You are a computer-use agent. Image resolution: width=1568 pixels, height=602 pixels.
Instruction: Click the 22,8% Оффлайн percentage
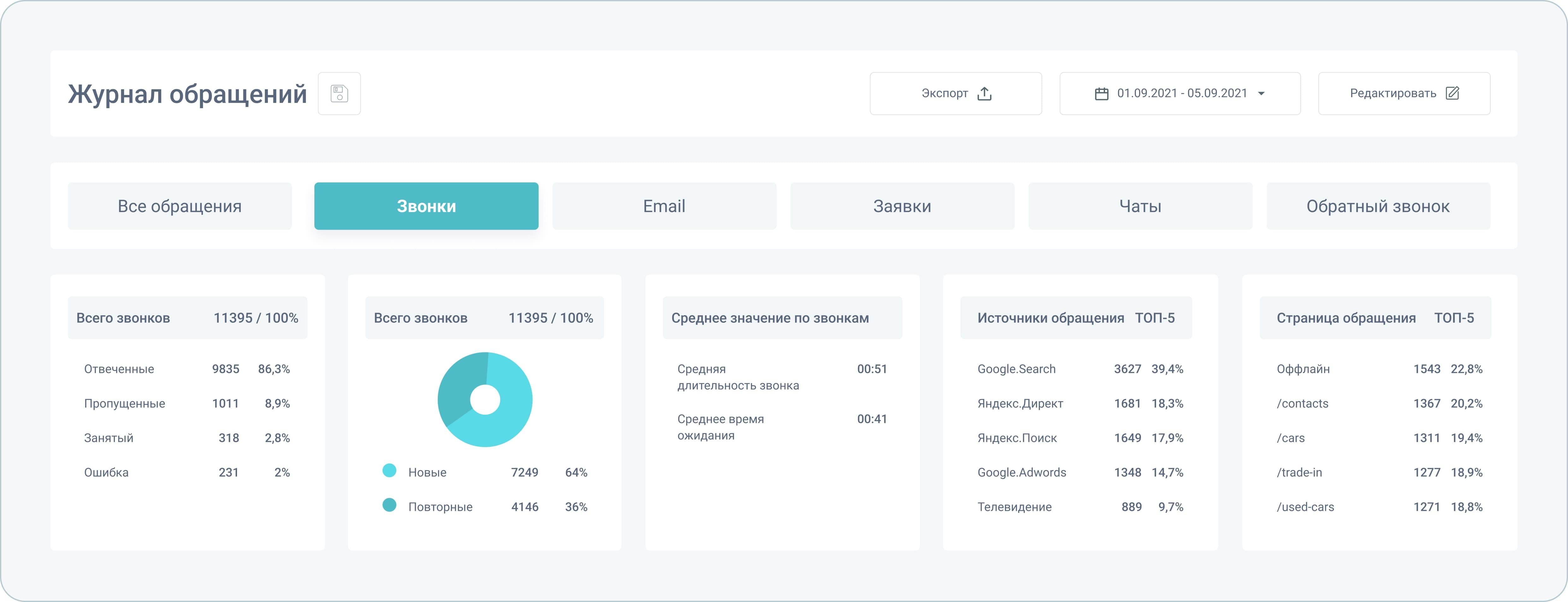(x=1466, y=369)
